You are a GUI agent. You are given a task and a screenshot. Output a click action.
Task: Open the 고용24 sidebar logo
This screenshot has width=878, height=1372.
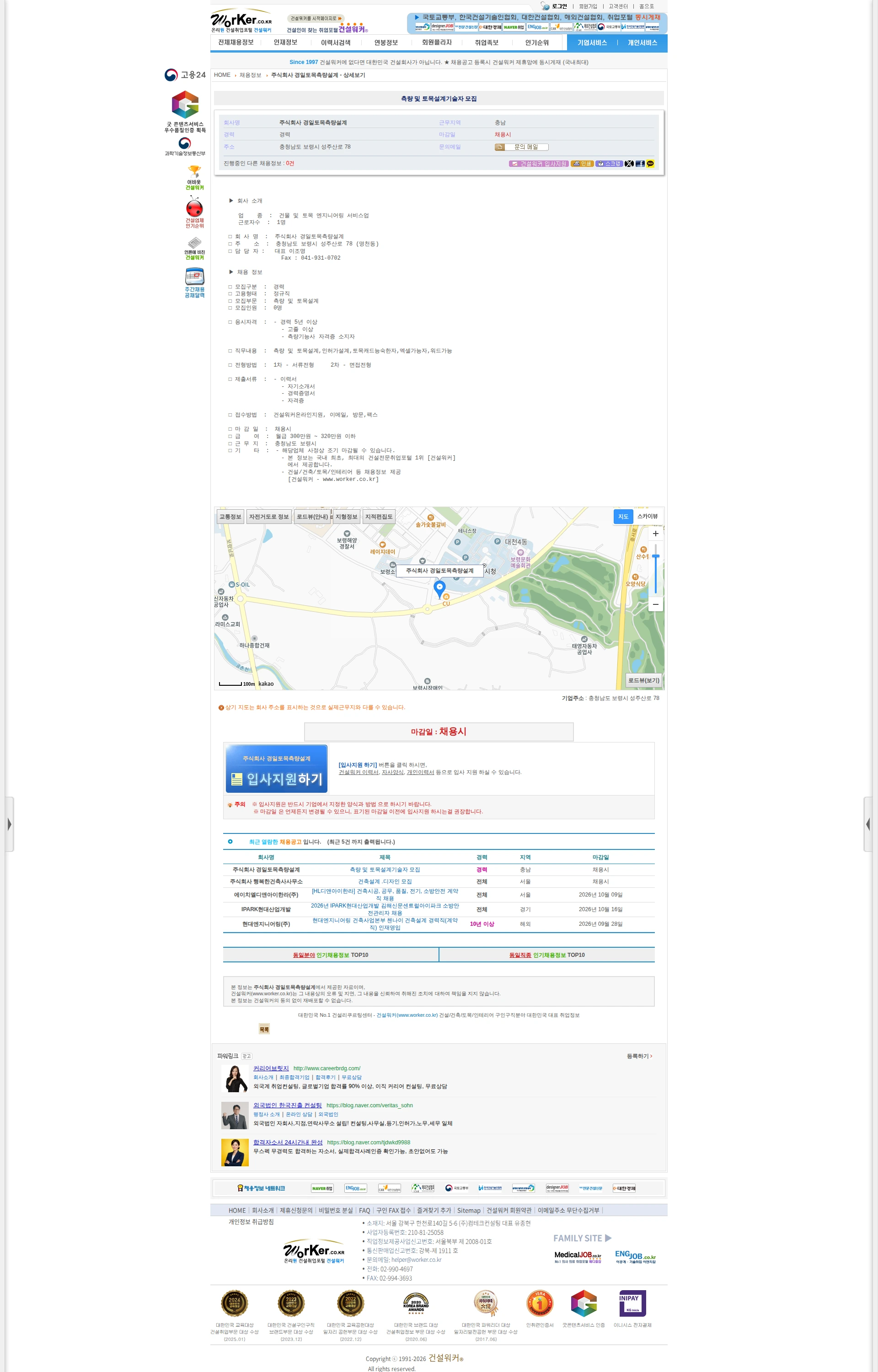[185, 75]
